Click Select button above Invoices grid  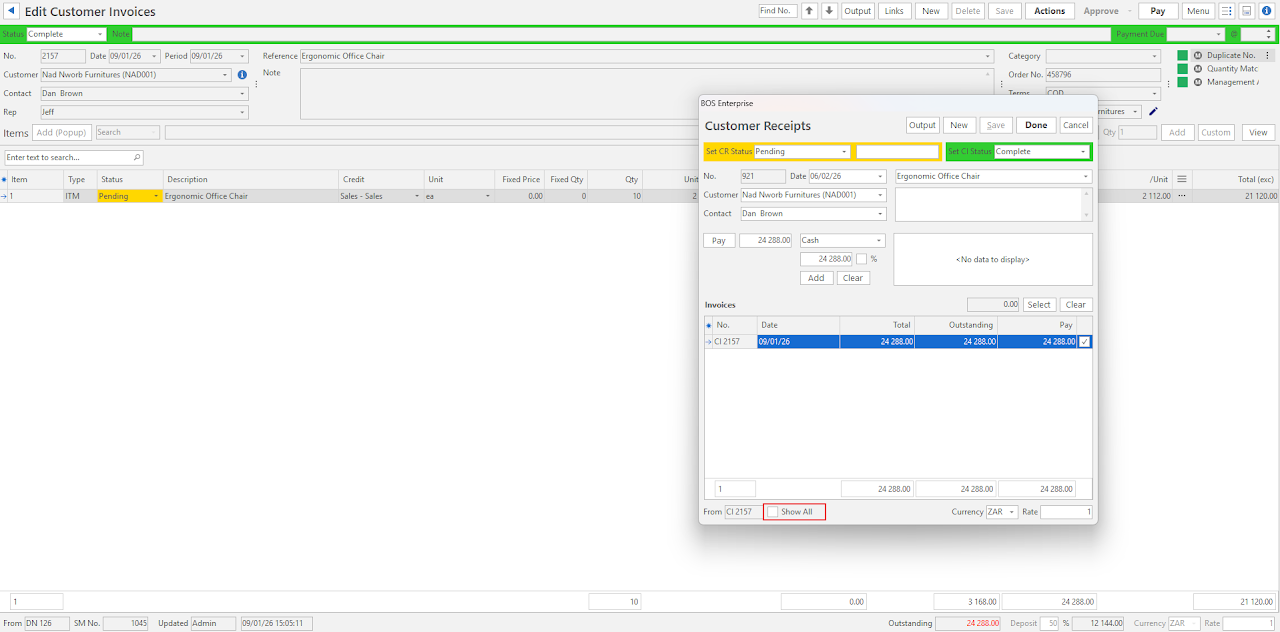[1039, 305]
